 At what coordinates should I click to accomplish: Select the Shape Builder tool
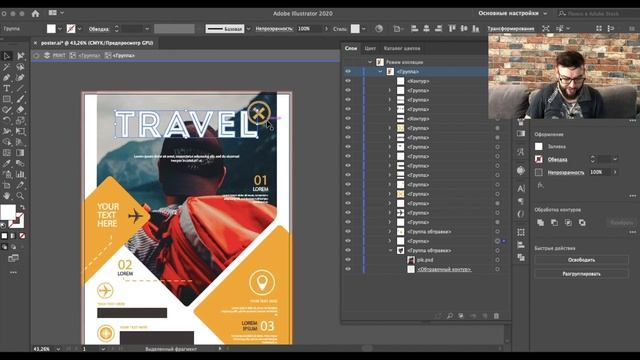[7, 142]
